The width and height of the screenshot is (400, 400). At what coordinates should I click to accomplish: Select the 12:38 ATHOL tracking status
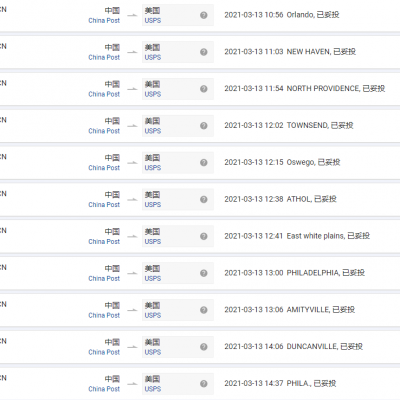pyautogui.click(x=280, y=199)
